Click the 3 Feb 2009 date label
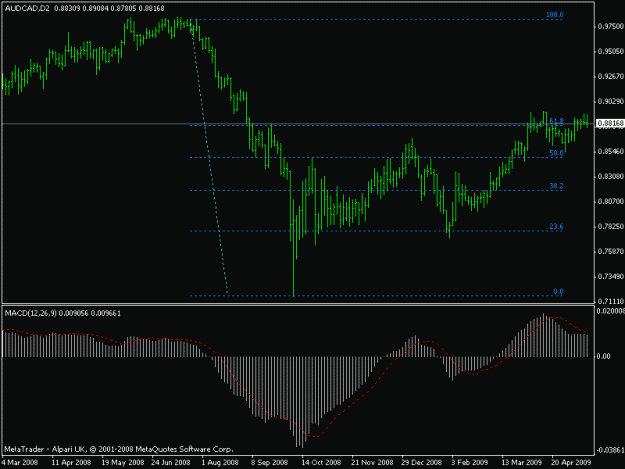This screenshot has width=625, height=469. click(470, 463)
